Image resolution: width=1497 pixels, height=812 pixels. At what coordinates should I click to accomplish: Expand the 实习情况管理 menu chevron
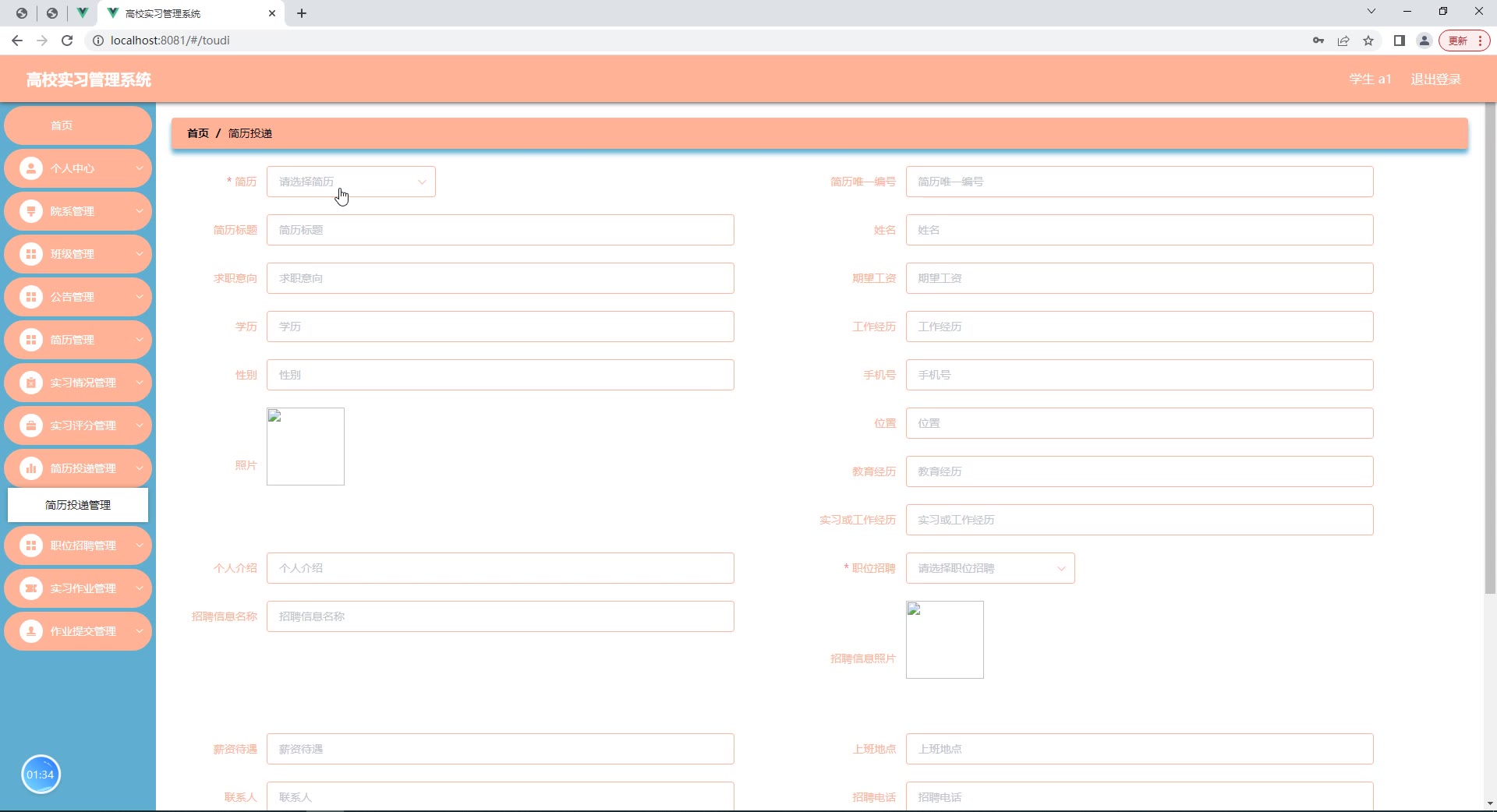click(x=140, y=383)
